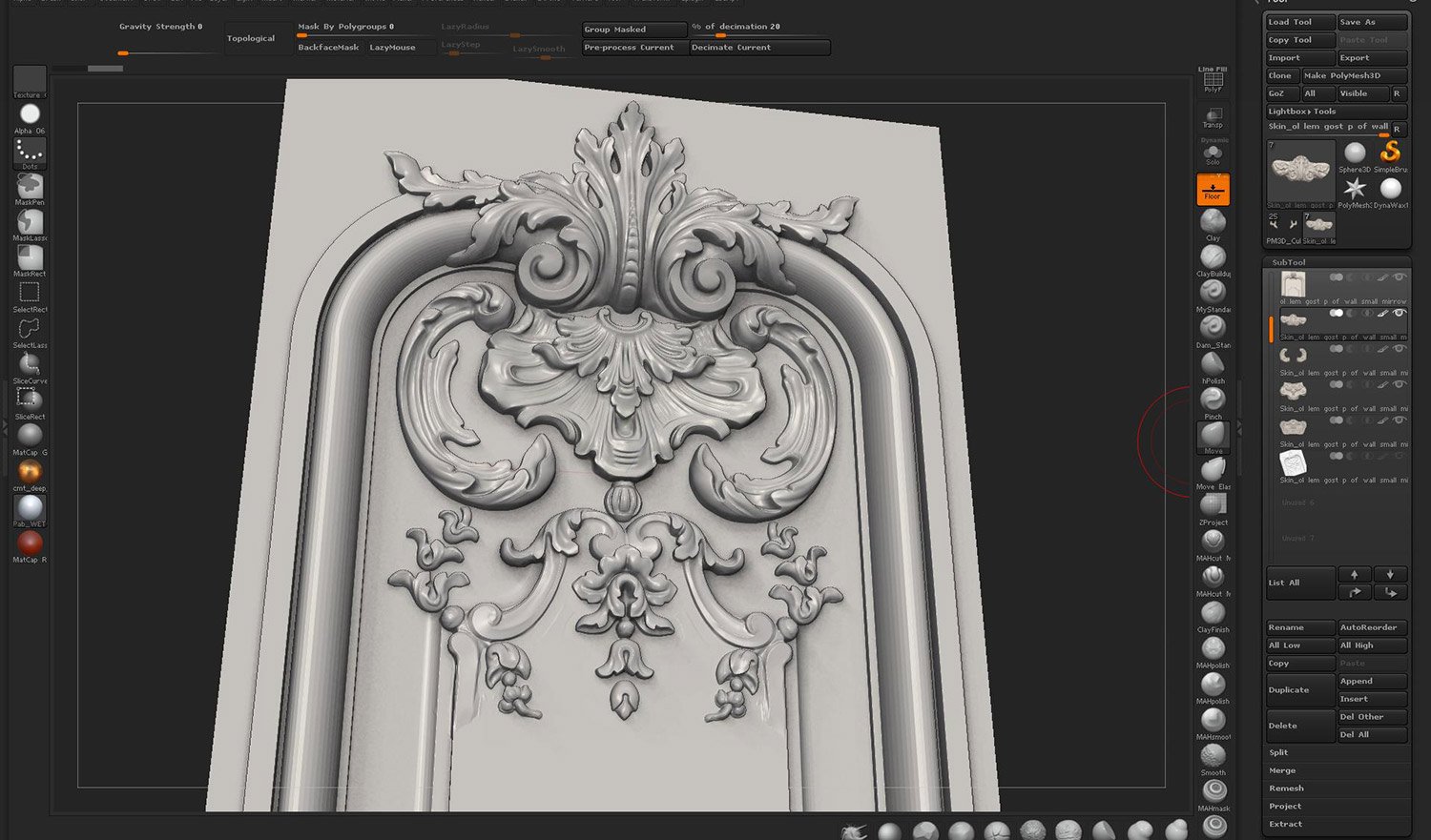This screenshot has width=1431, height=840.
Task: Open the Alpha 06 selector
Action: click(x=30, y=116)
